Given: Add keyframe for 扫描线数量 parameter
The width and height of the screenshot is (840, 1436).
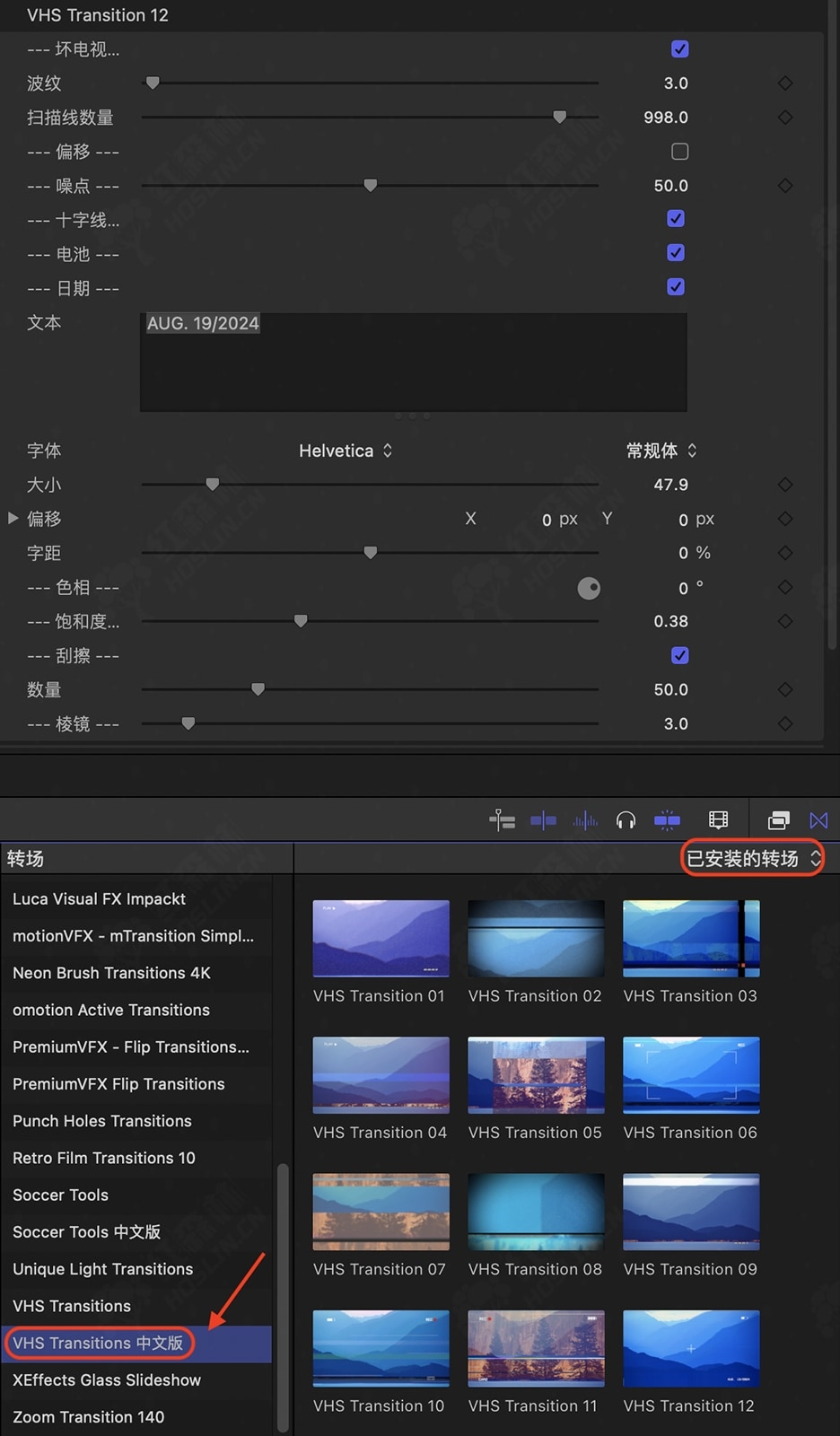Looking at the screenshot, I should [x=785, y=117].
